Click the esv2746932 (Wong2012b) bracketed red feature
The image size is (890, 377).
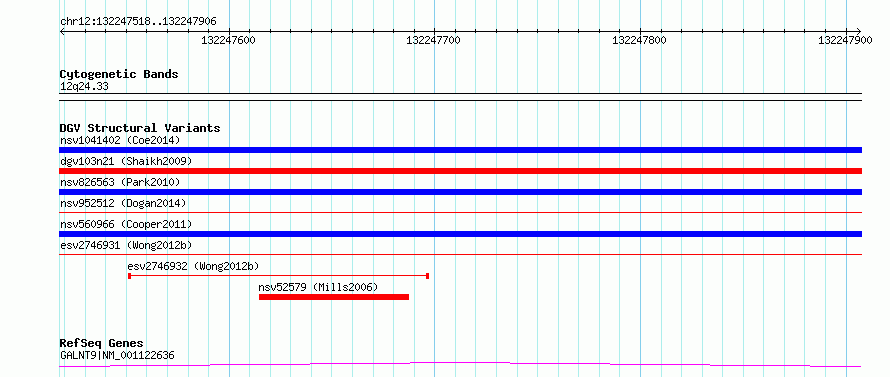(x=278, y=276)
